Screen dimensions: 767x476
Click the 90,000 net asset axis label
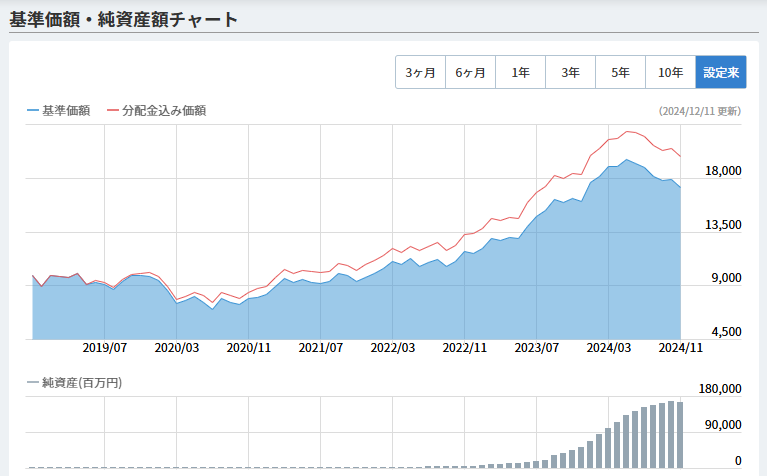pyautogui.click(x=723, y=425)
